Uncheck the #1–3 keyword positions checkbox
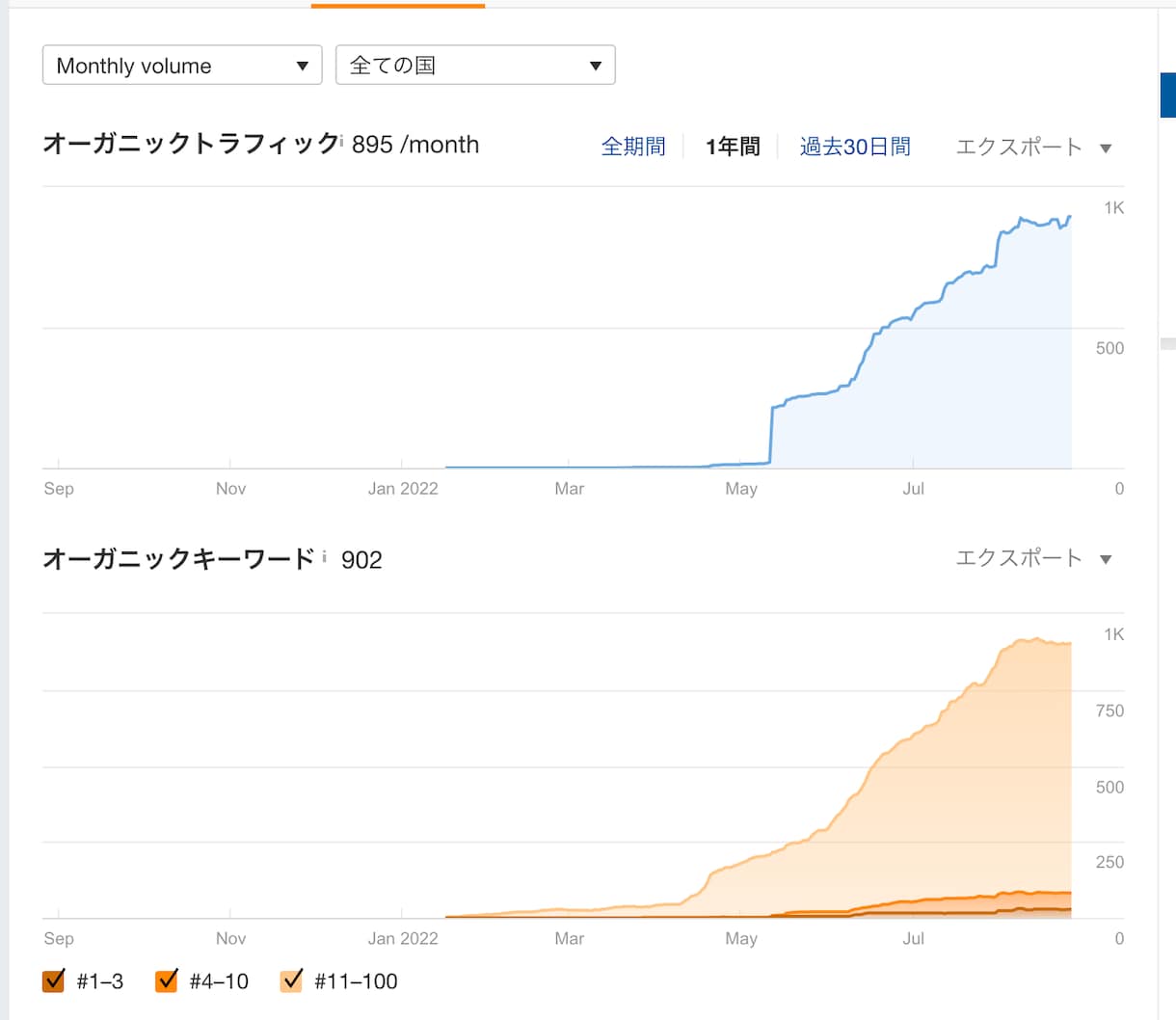Image resolution: width=1176 pixels, height=1020 pixels. [54, 980]
